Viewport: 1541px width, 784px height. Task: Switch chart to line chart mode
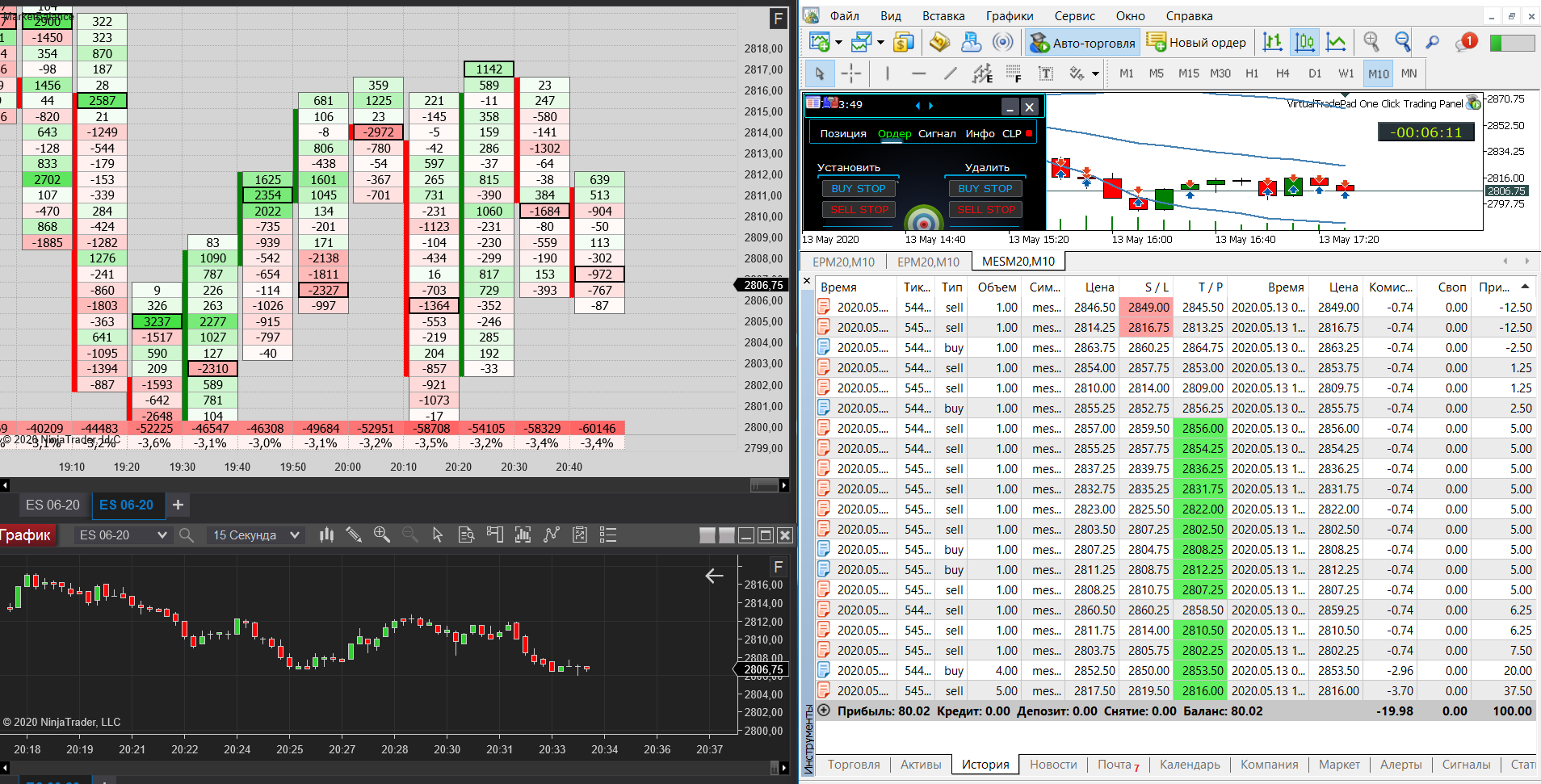1337,42
